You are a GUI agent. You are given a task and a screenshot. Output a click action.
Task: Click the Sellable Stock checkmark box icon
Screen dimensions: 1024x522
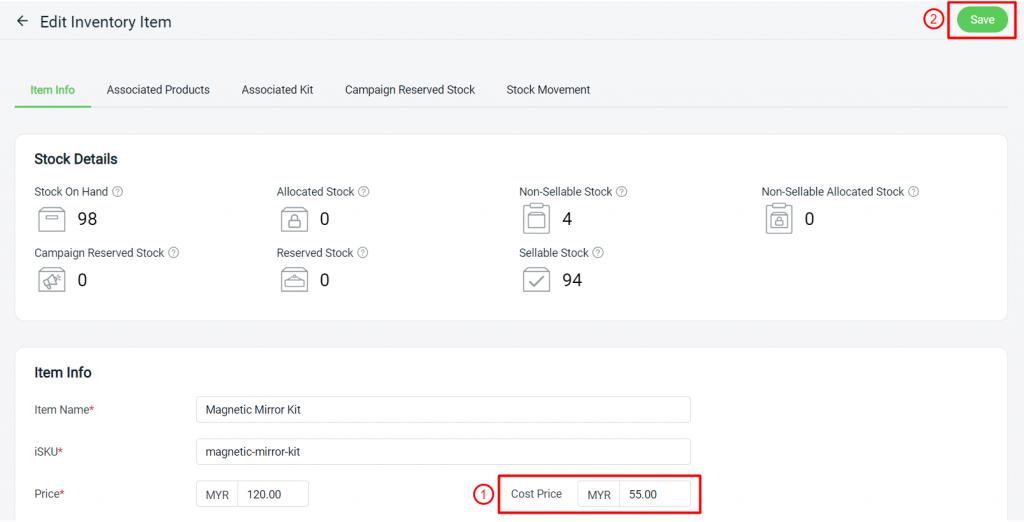coord(537,280)
